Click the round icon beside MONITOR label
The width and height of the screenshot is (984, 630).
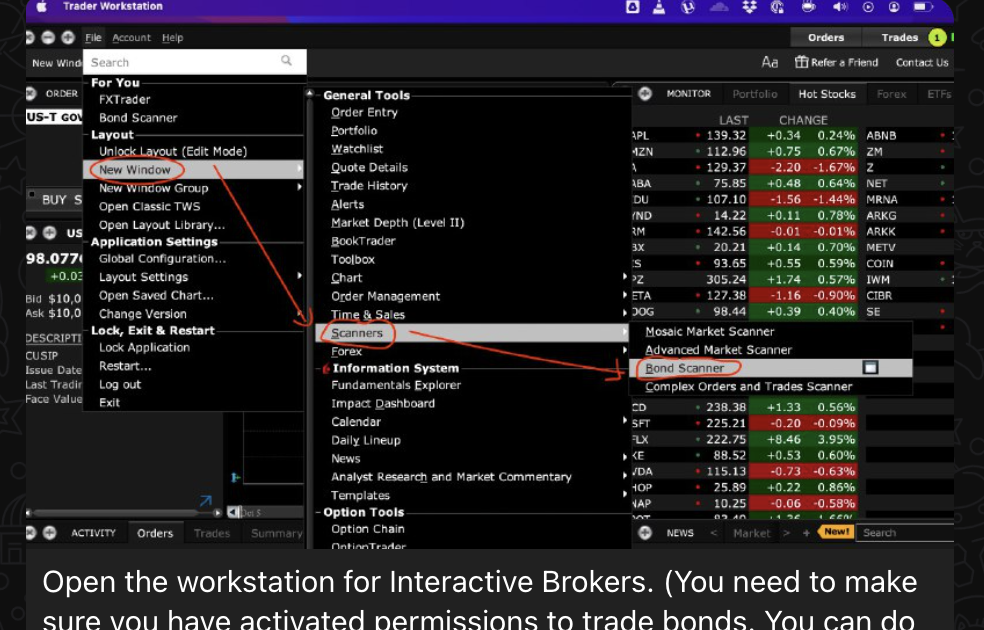[645, 94]
